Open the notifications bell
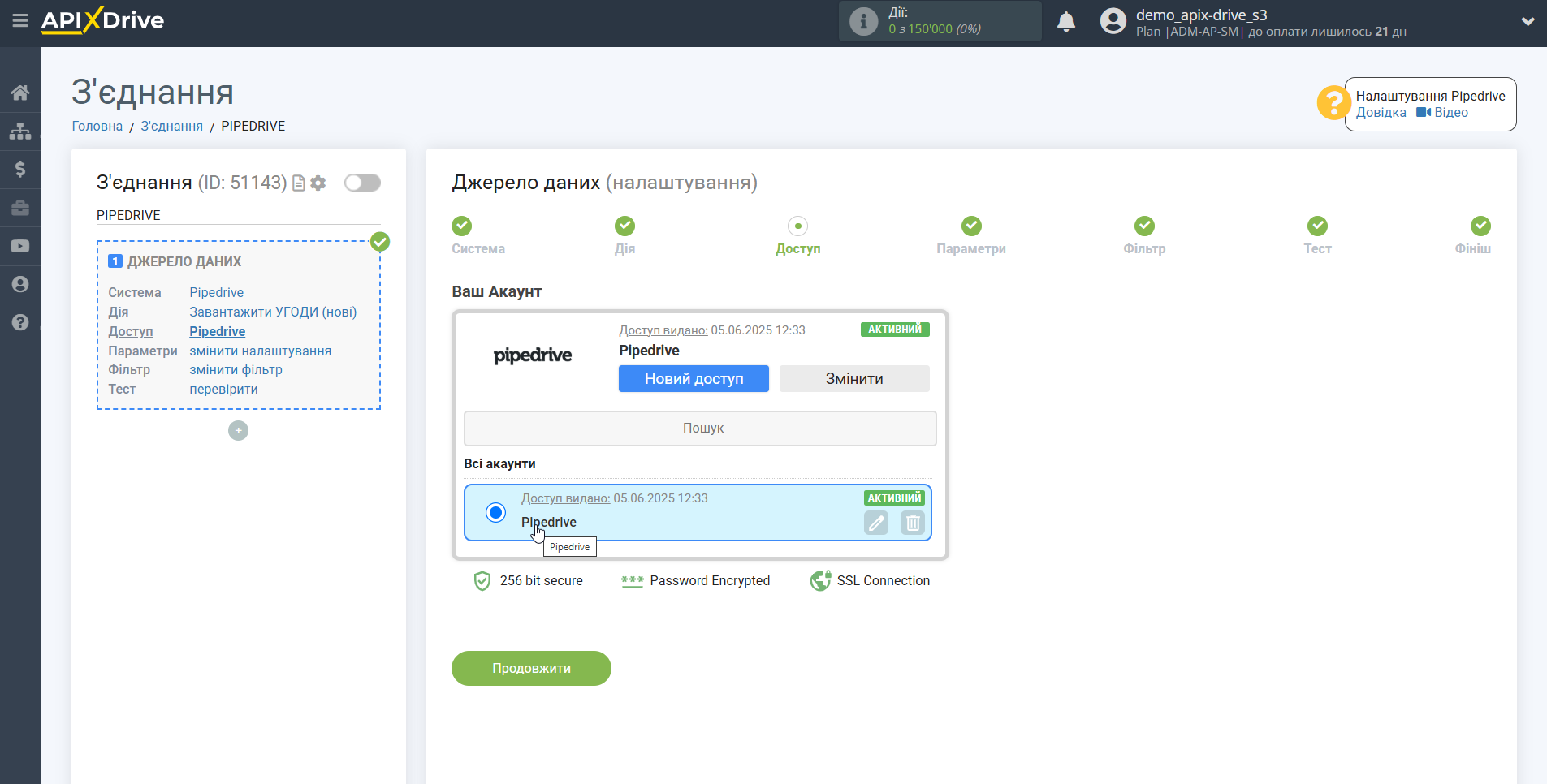The image size is (1547, 784). [x=1066, y=21]
